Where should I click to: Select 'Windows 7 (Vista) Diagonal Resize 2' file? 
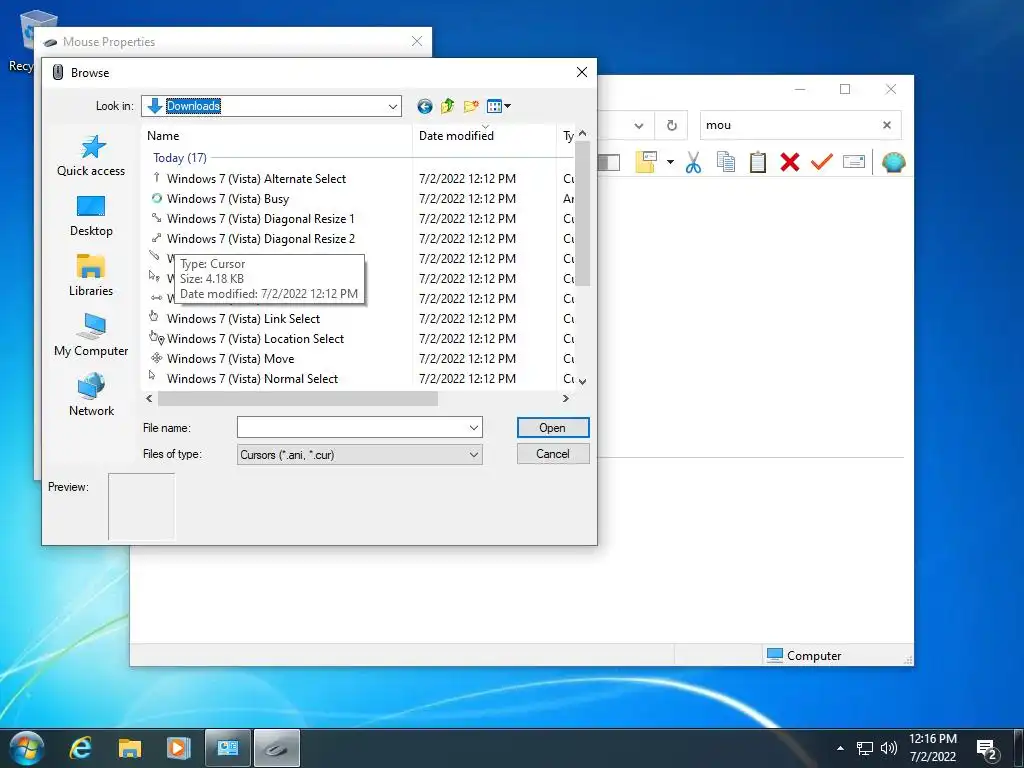coord(261,239)
